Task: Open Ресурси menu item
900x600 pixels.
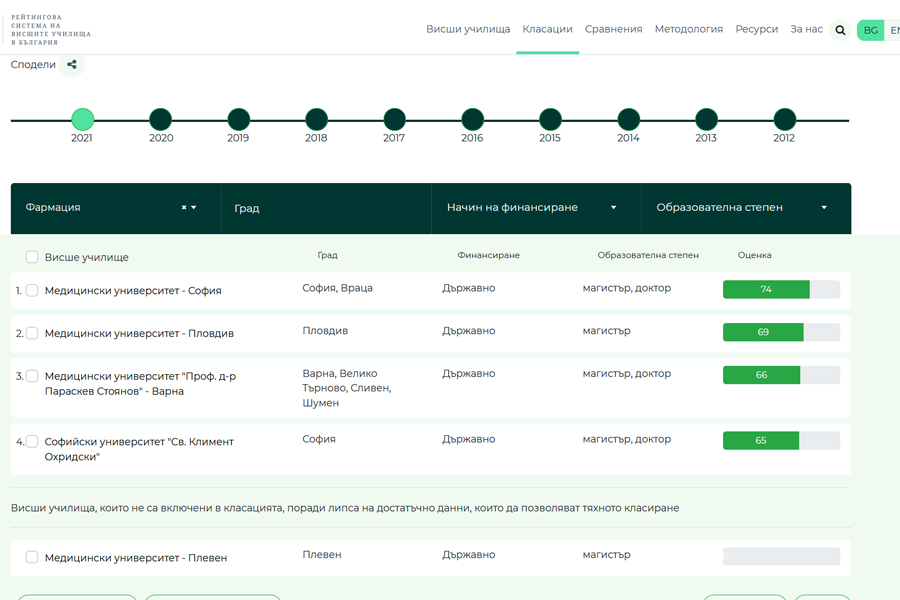Action: pos(757,29)
